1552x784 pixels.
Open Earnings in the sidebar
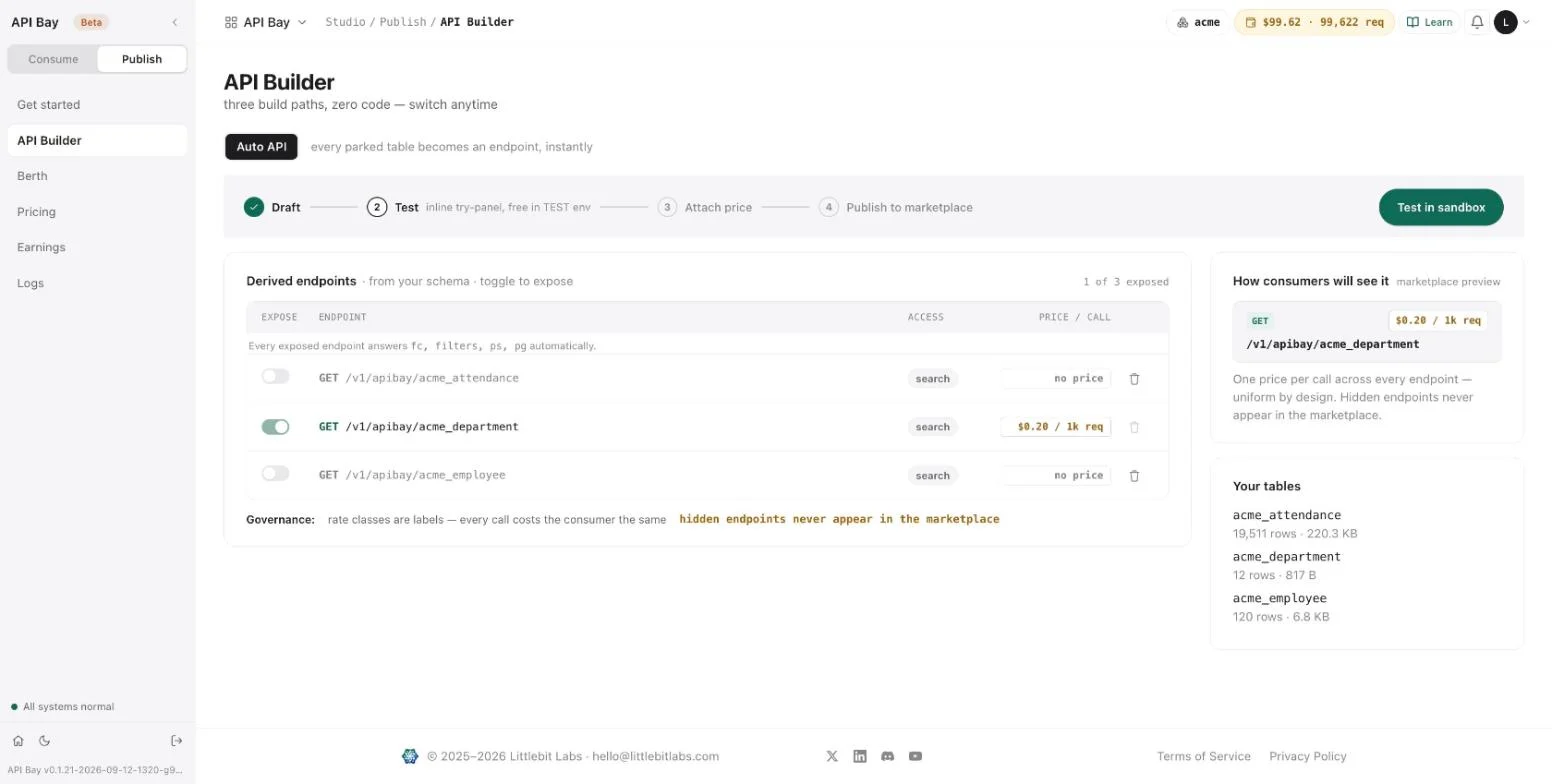pos(97,247)
